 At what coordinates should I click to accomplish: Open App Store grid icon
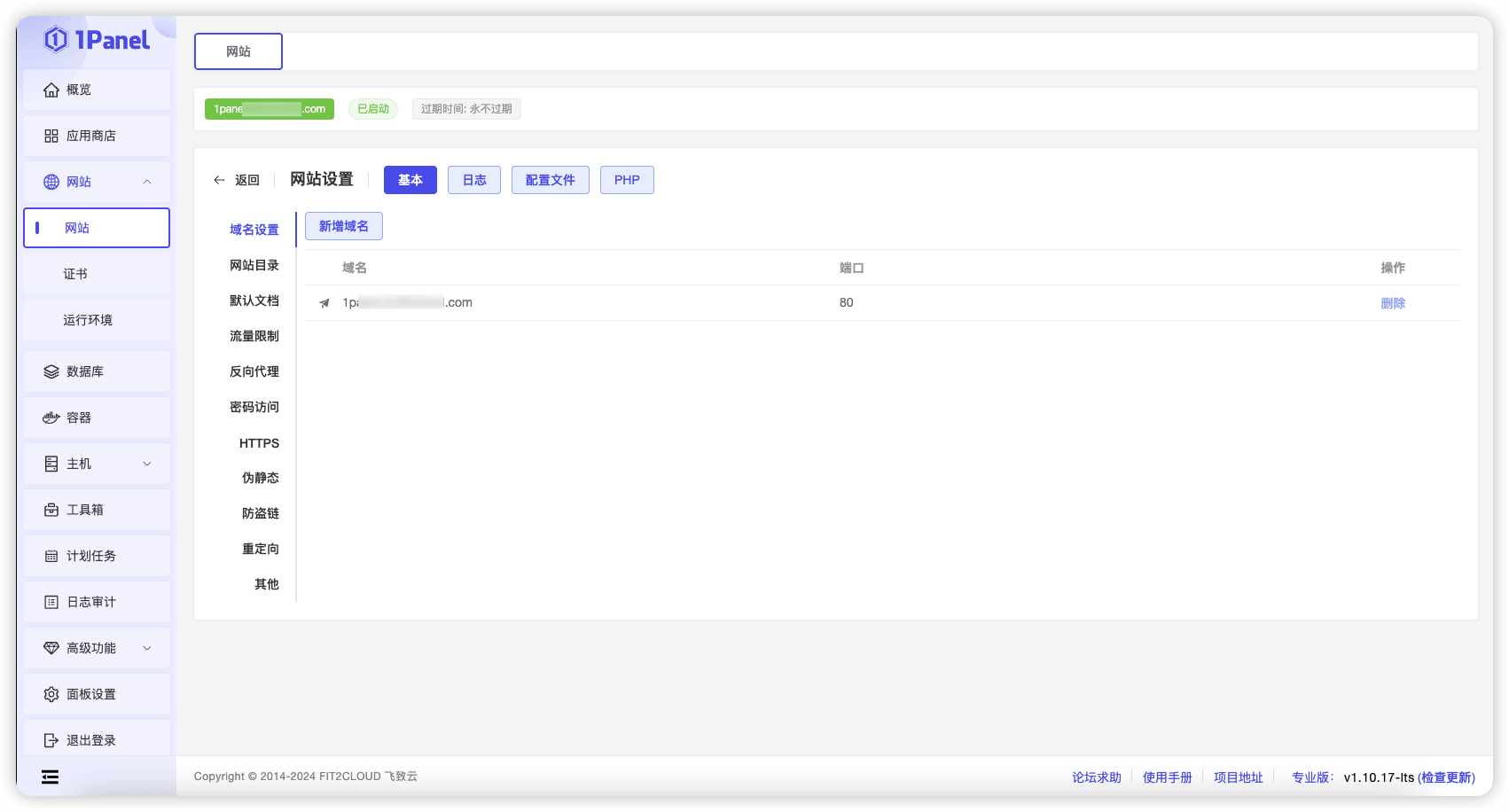[51, 137]
